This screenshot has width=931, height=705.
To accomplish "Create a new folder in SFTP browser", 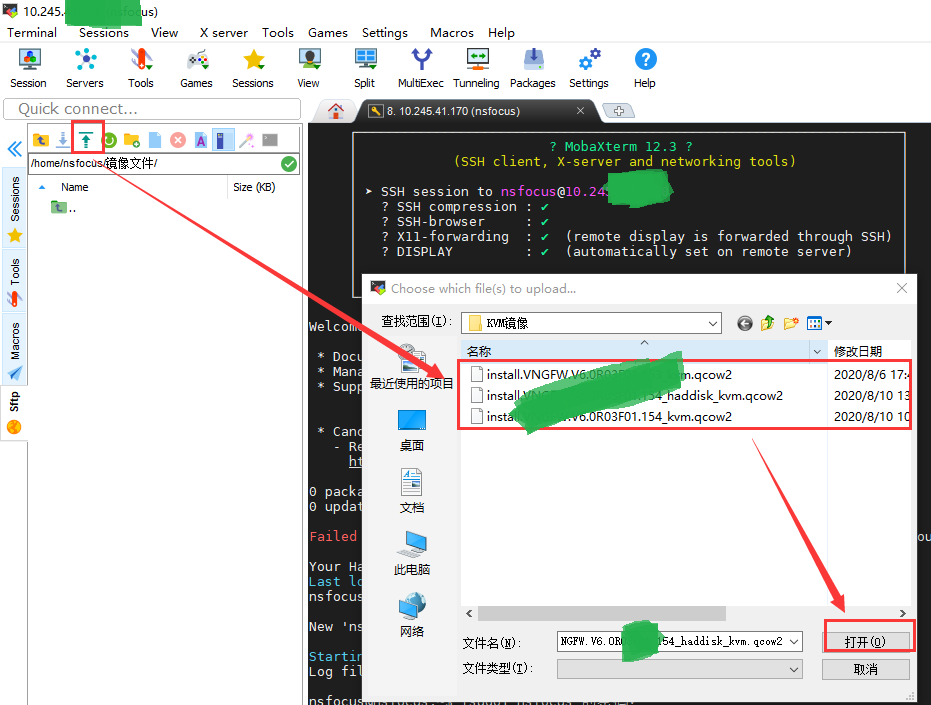I will tap(132, 140).
